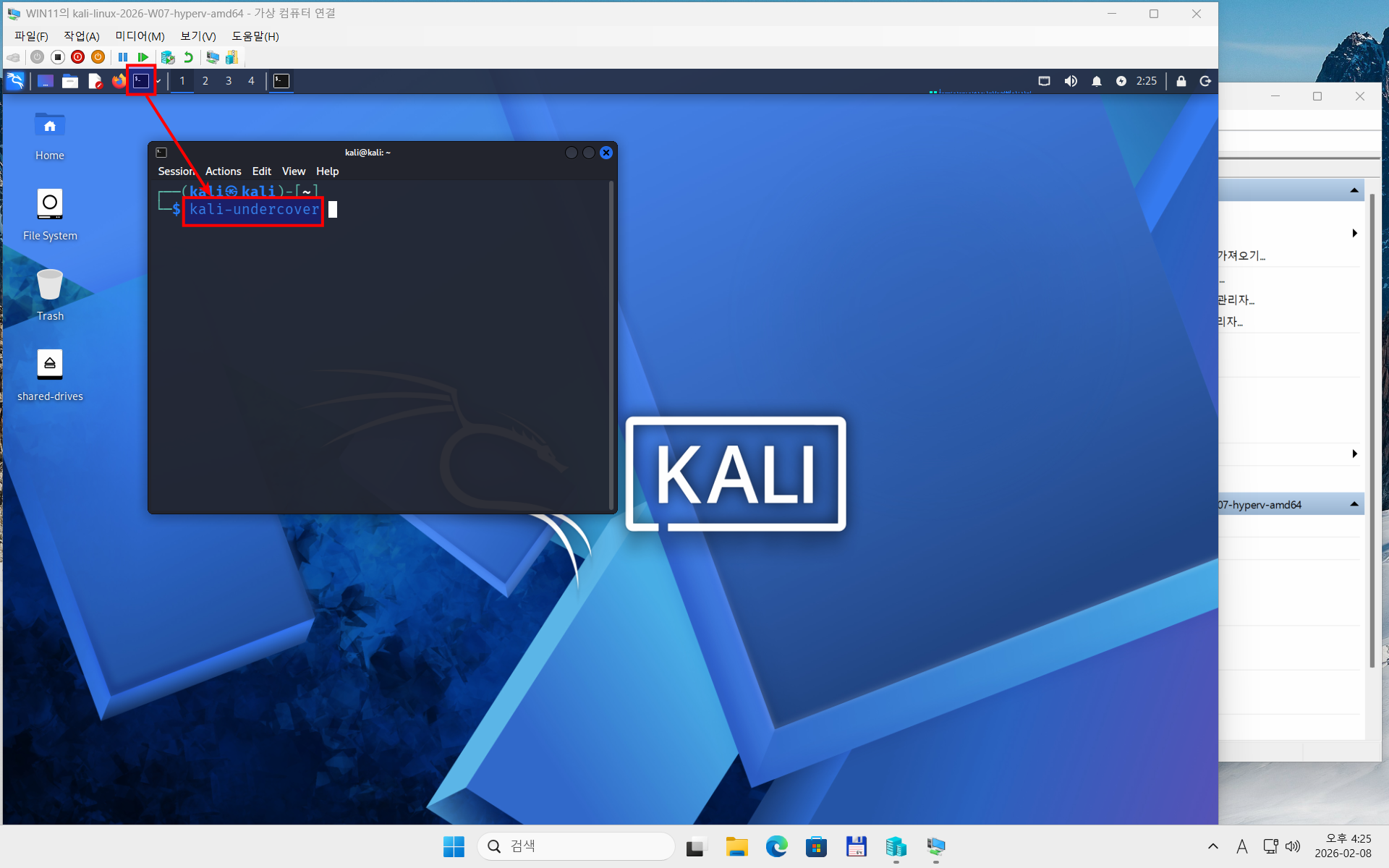Open the terminal Edit menu
The width and height of the screenshot is (1389, 868).
[262, 171]
